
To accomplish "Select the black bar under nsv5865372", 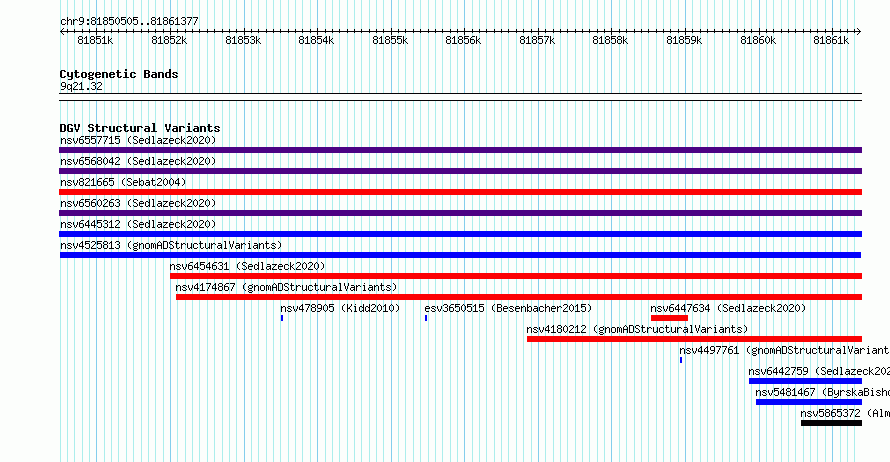I will pyautogui.click(x=832, y=423).
